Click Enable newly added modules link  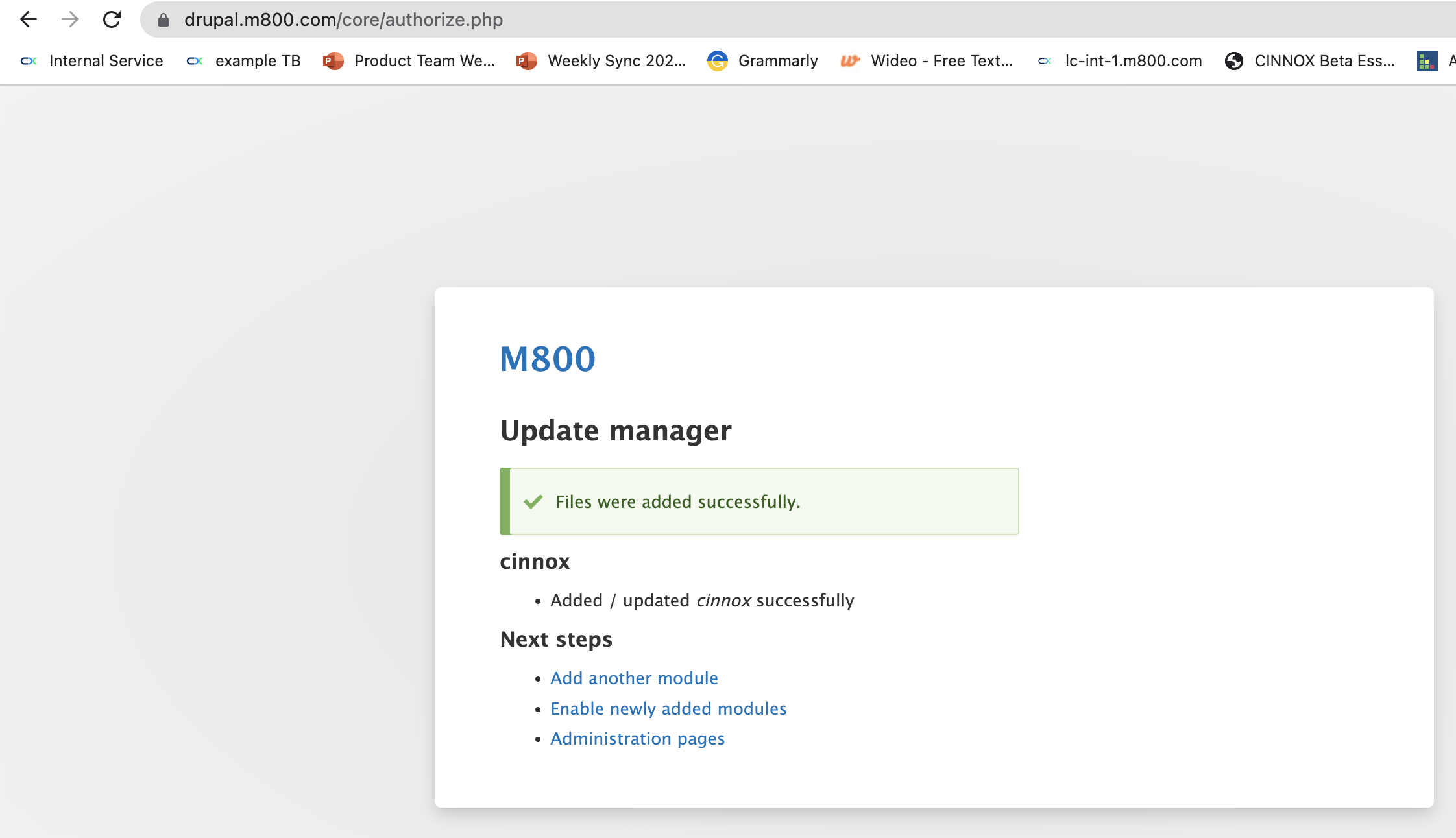tap(668, 709)
